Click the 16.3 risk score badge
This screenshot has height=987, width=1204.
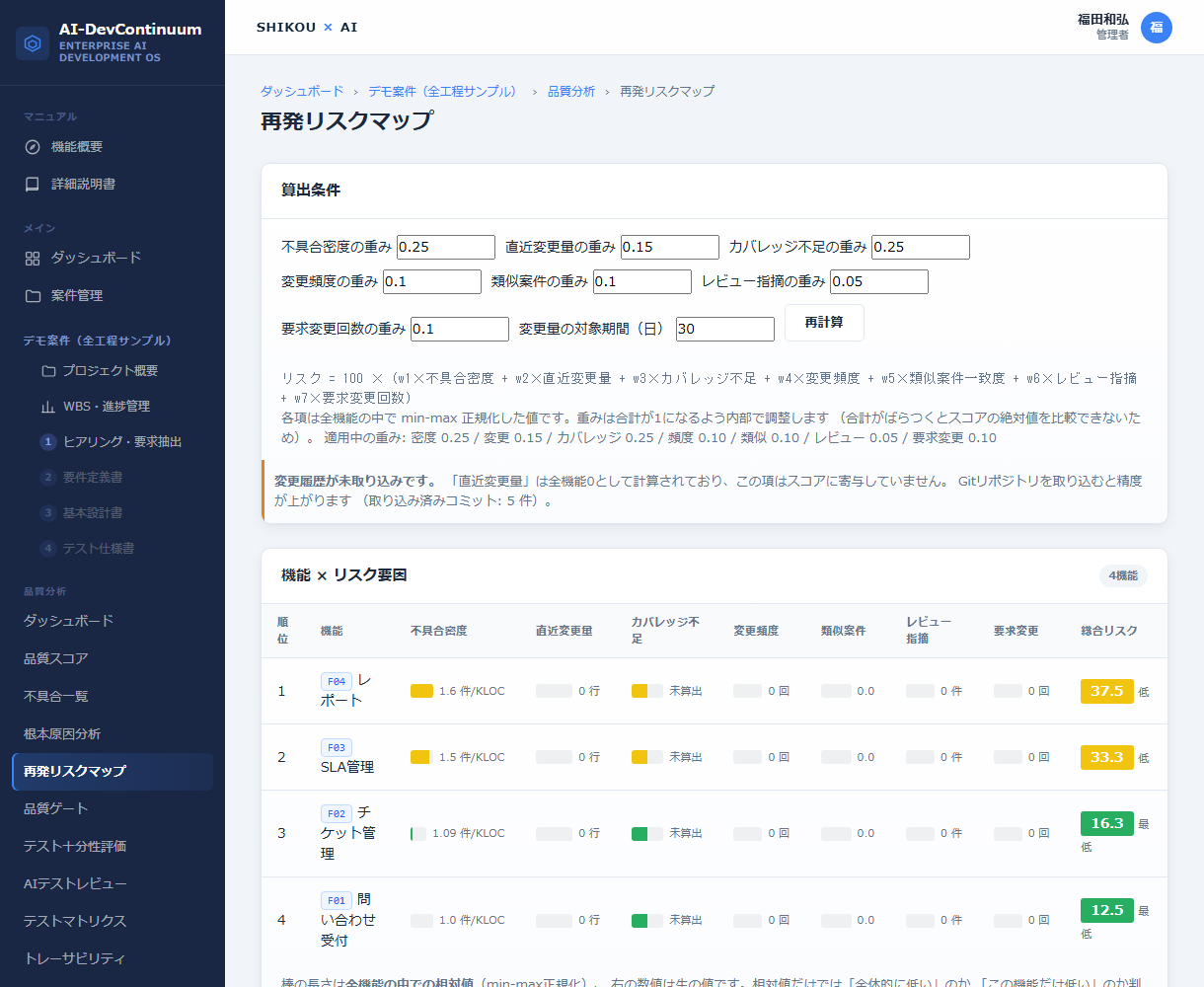coord(1107,823)
